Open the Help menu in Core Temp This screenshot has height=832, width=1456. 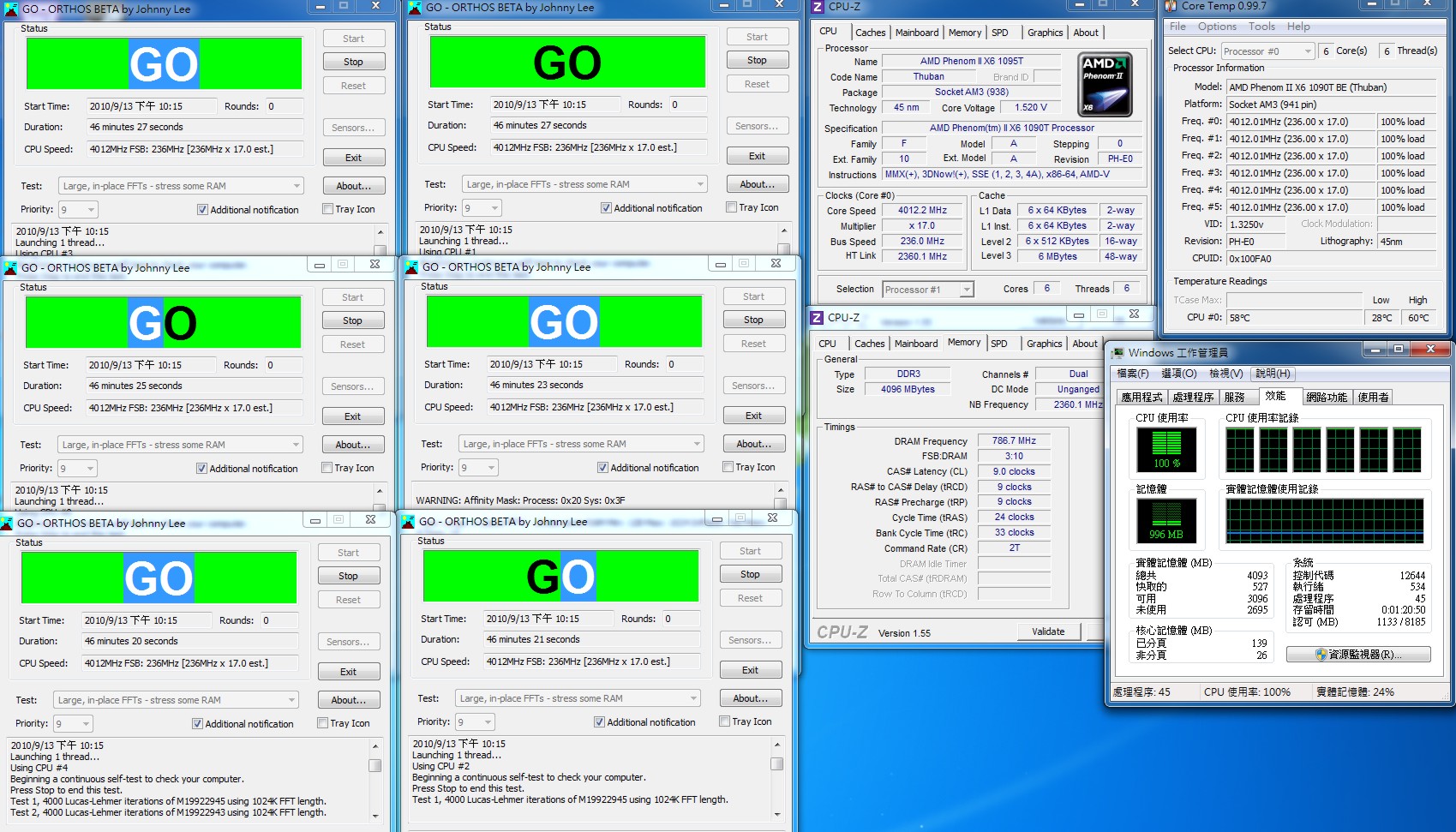pos(1298,27)
